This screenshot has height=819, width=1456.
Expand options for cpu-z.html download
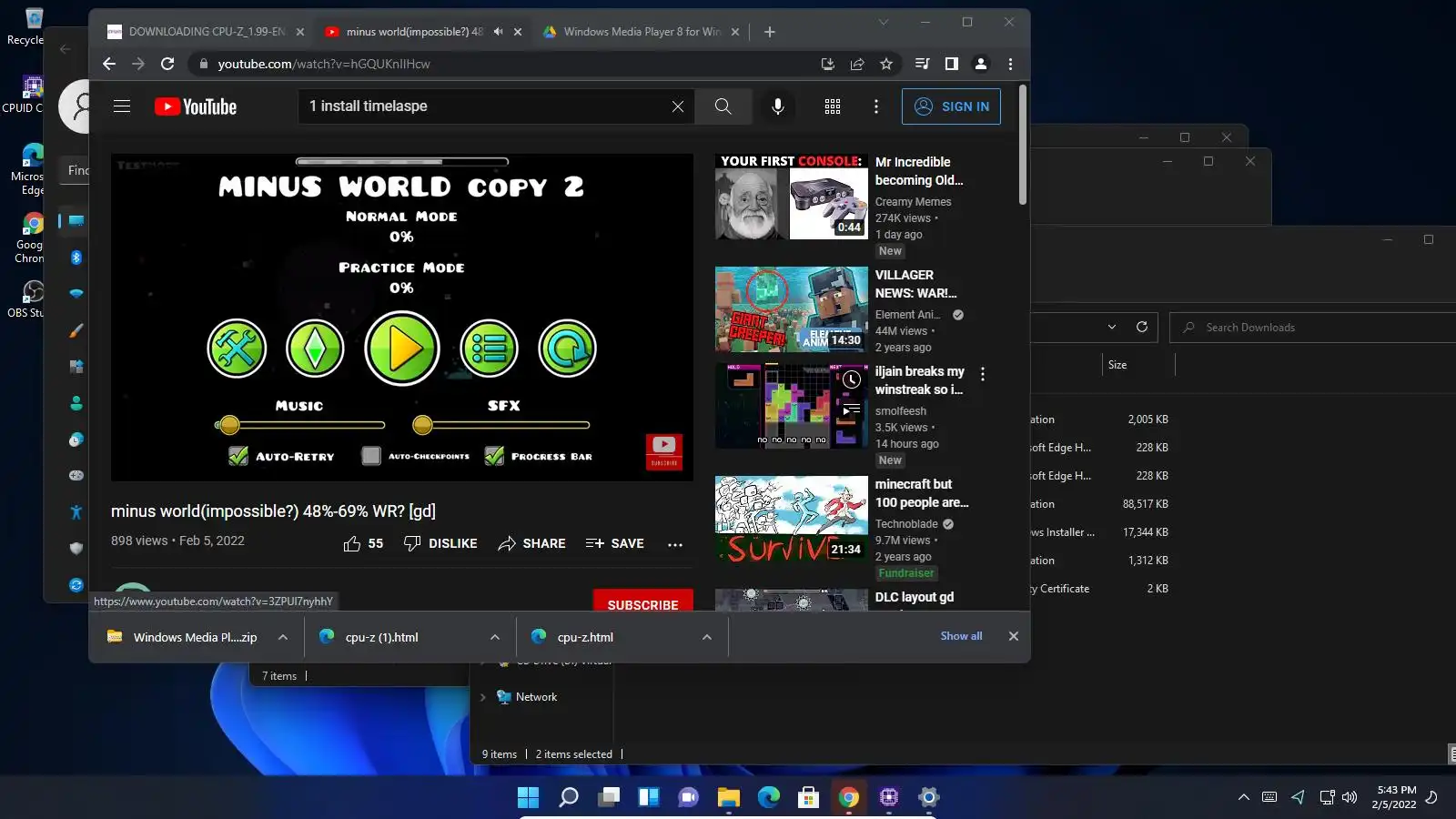tap(707, 637)
